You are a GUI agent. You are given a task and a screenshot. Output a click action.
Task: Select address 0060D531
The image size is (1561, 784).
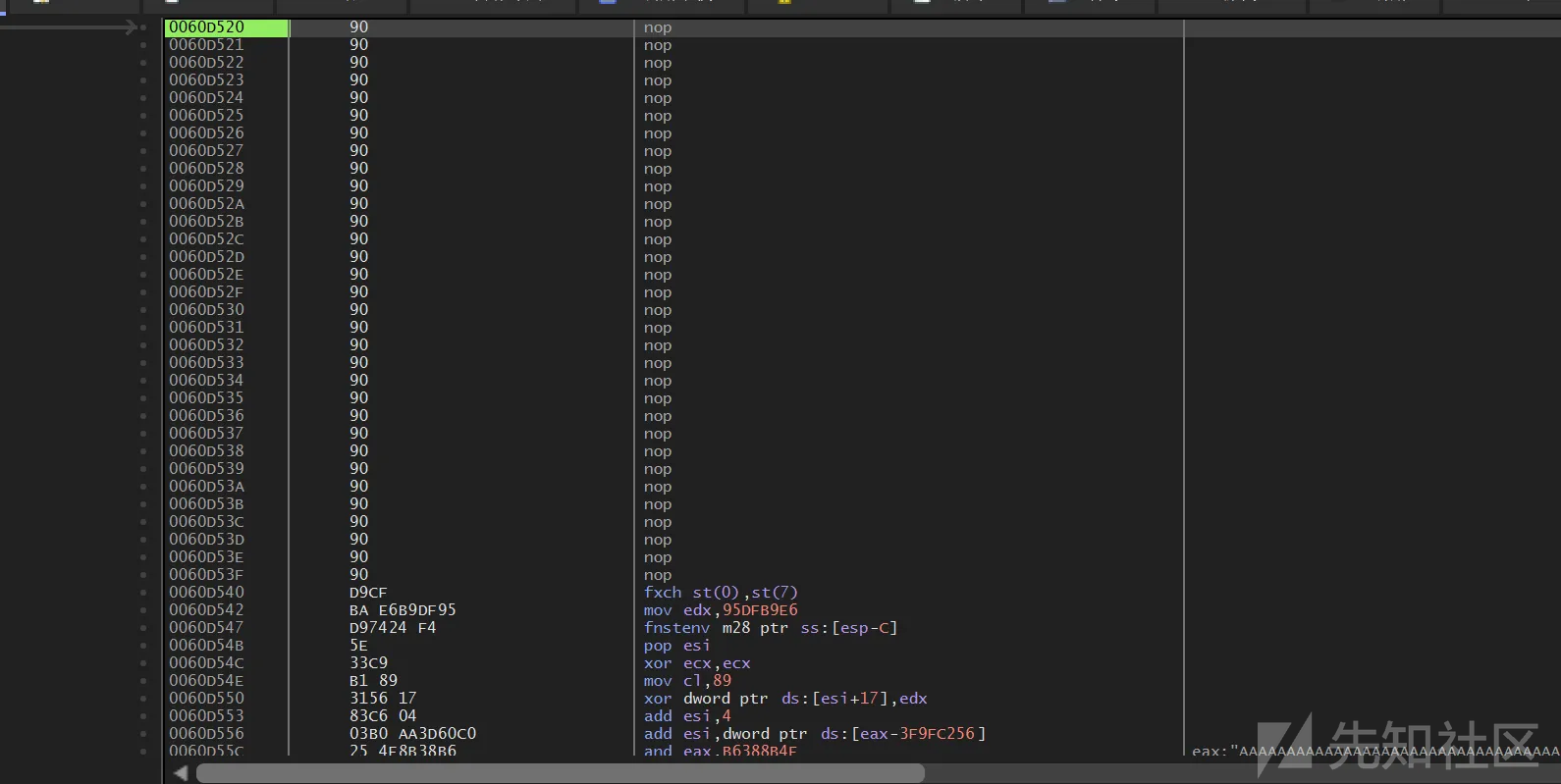pos(206,328)
